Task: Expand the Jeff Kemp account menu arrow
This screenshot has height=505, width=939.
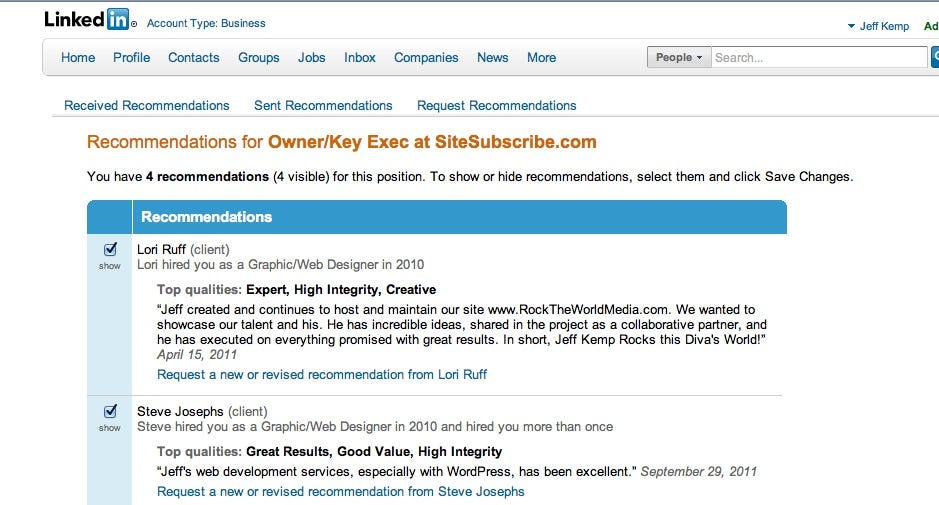Action: (851, 26)
